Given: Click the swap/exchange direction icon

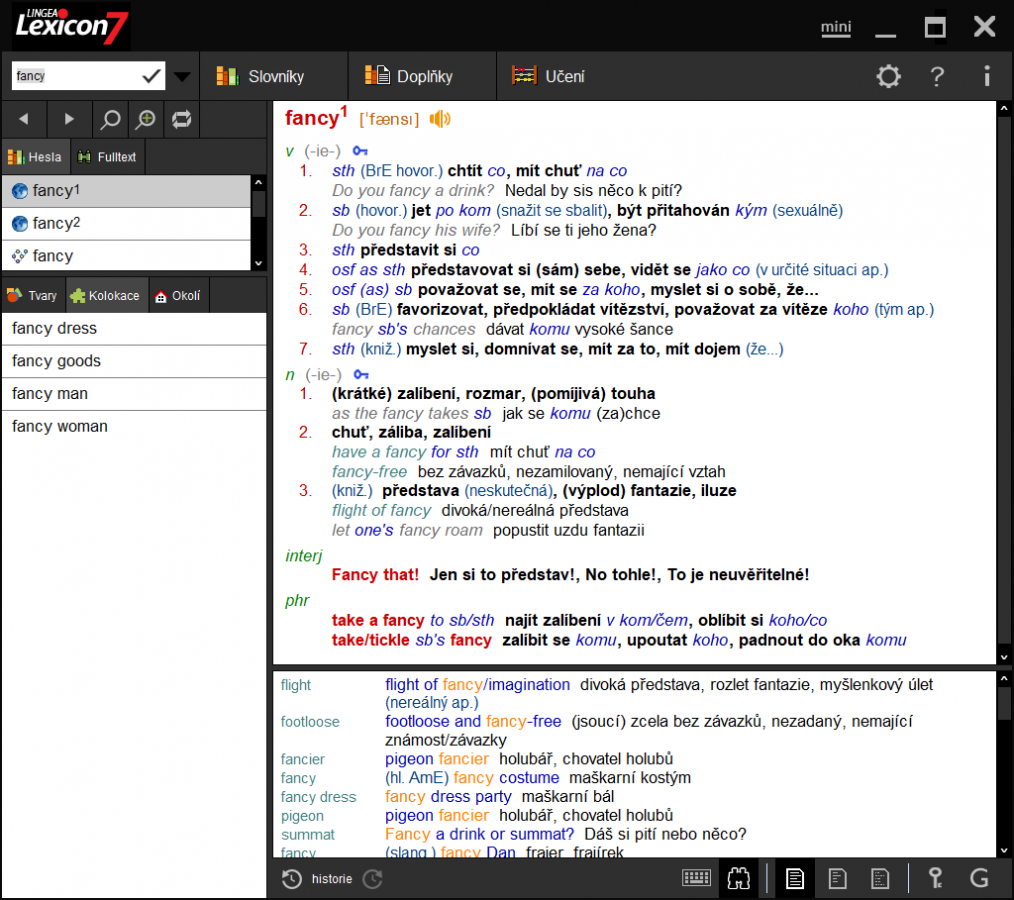Looking at the screenshot, I should 181,118.
